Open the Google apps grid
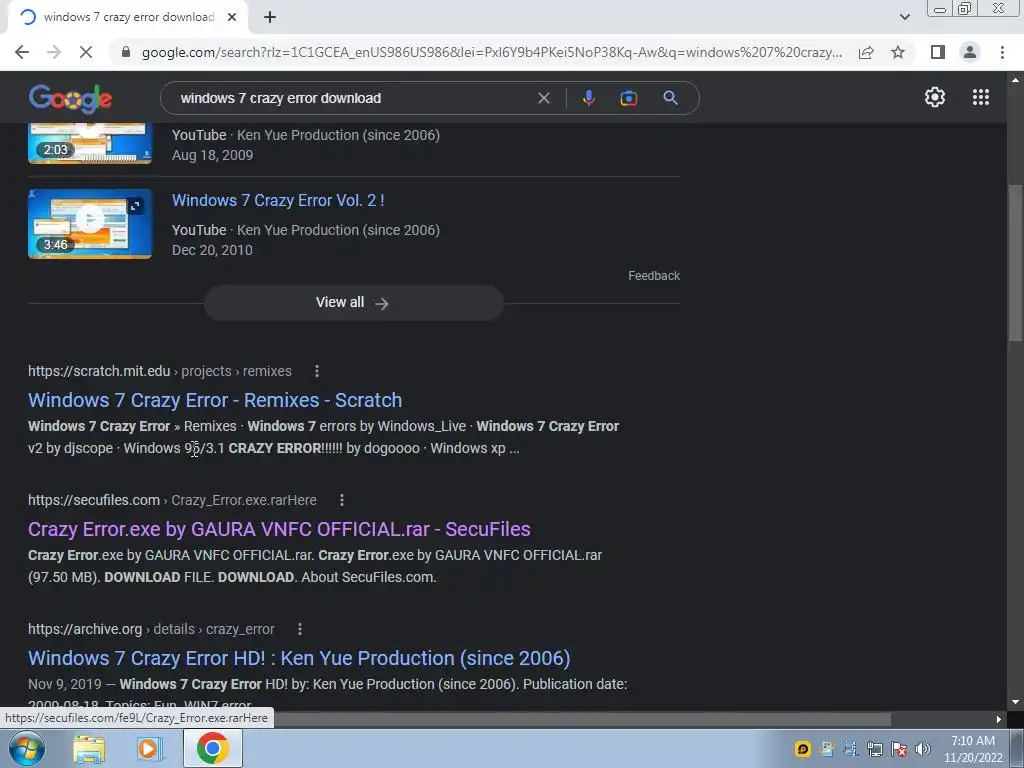 click(x=980, y=97)
